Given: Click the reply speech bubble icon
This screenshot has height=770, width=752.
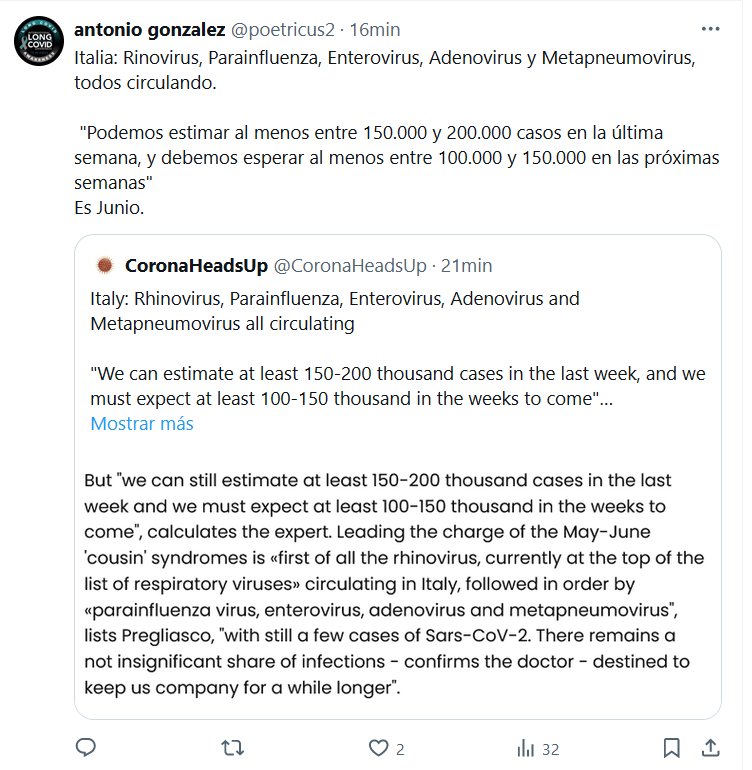Looking at the screenshot, I should click(x=87, y=748).
